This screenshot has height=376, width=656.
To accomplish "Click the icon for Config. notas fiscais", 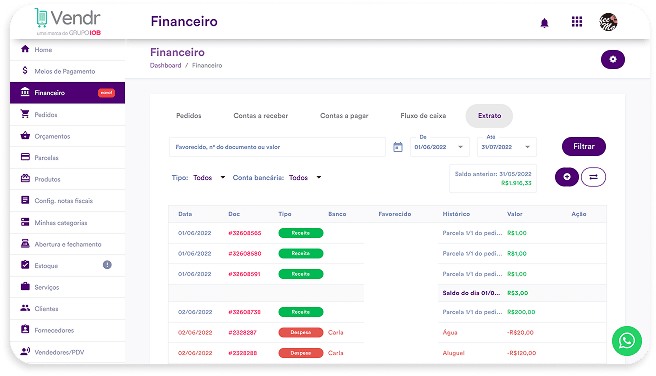I will (25, 200).
